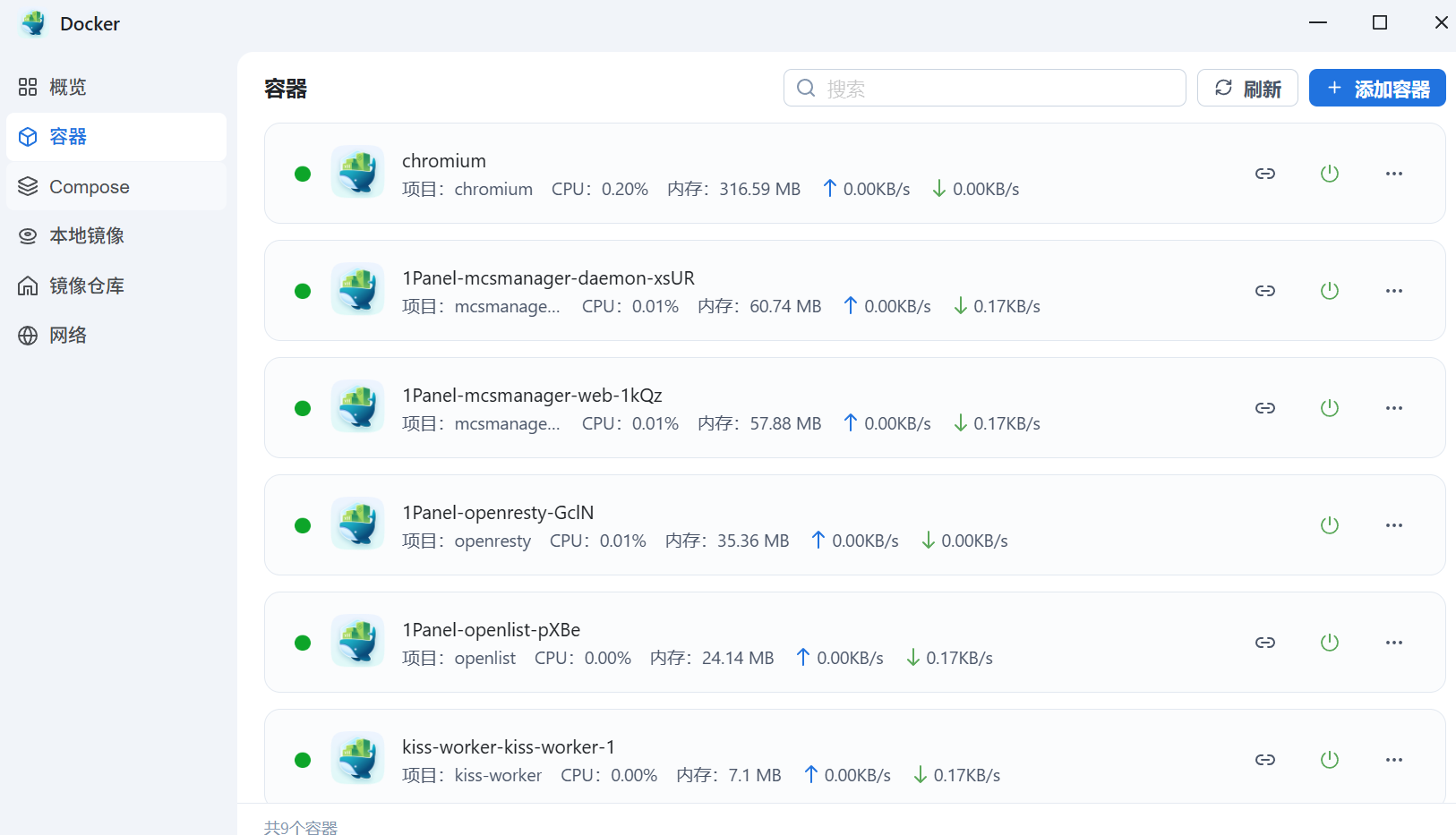
Task: Click green status dot of 1Panel-openresty-GcIN
Action: [x=303, y=525]
